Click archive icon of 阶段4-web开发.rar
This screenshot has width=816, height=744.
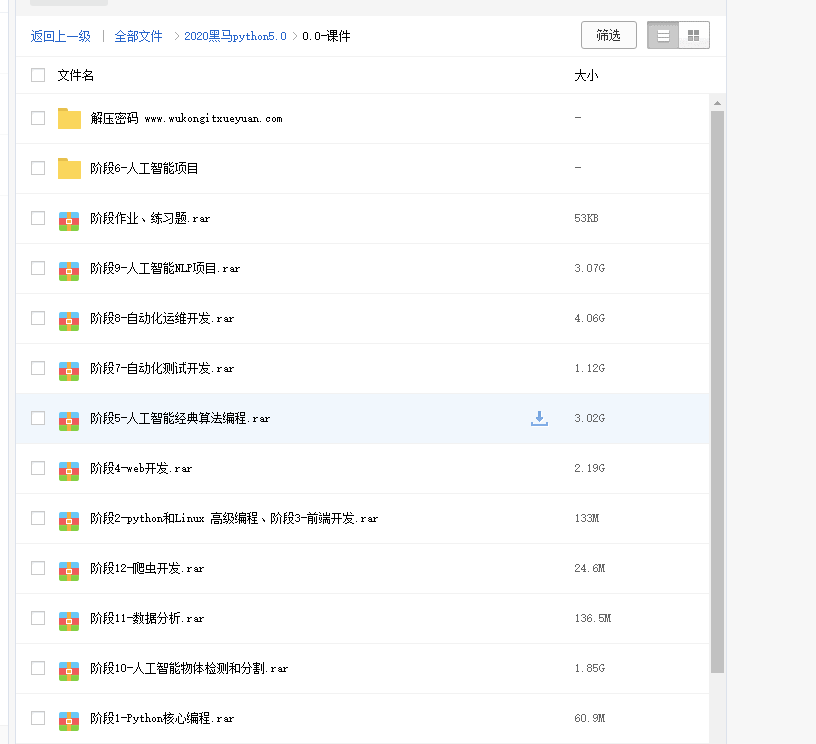(69, 471)
